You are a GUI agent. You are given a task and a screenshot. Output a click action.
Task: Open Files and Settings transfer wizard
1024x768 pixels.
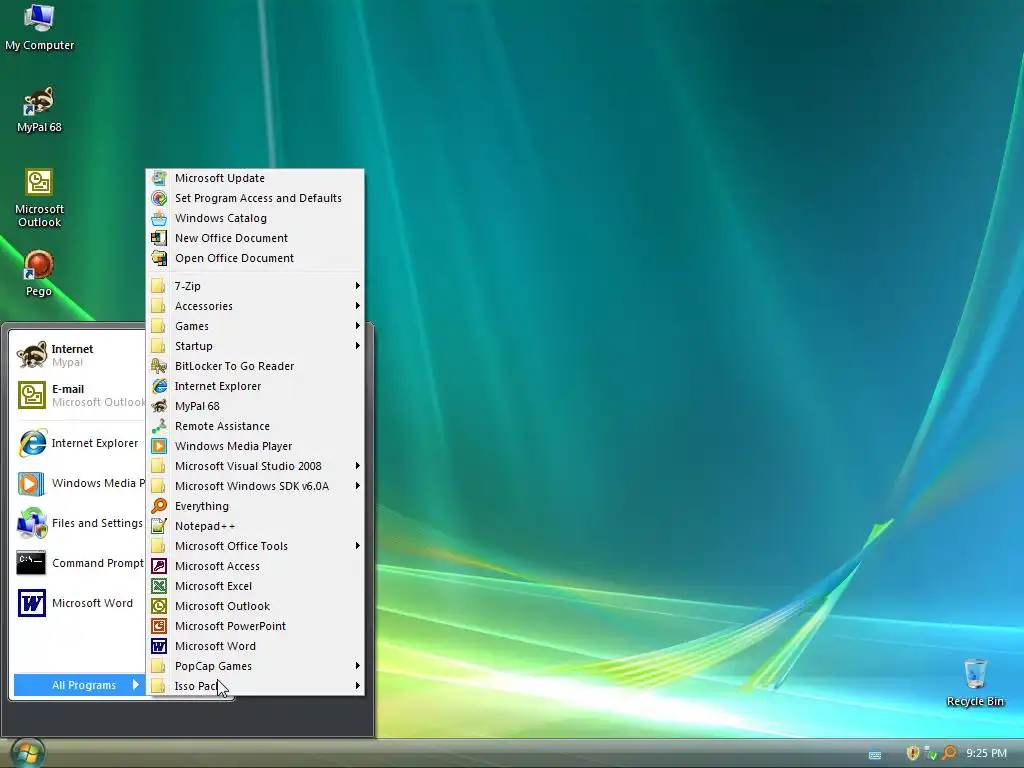click(79, 523)
